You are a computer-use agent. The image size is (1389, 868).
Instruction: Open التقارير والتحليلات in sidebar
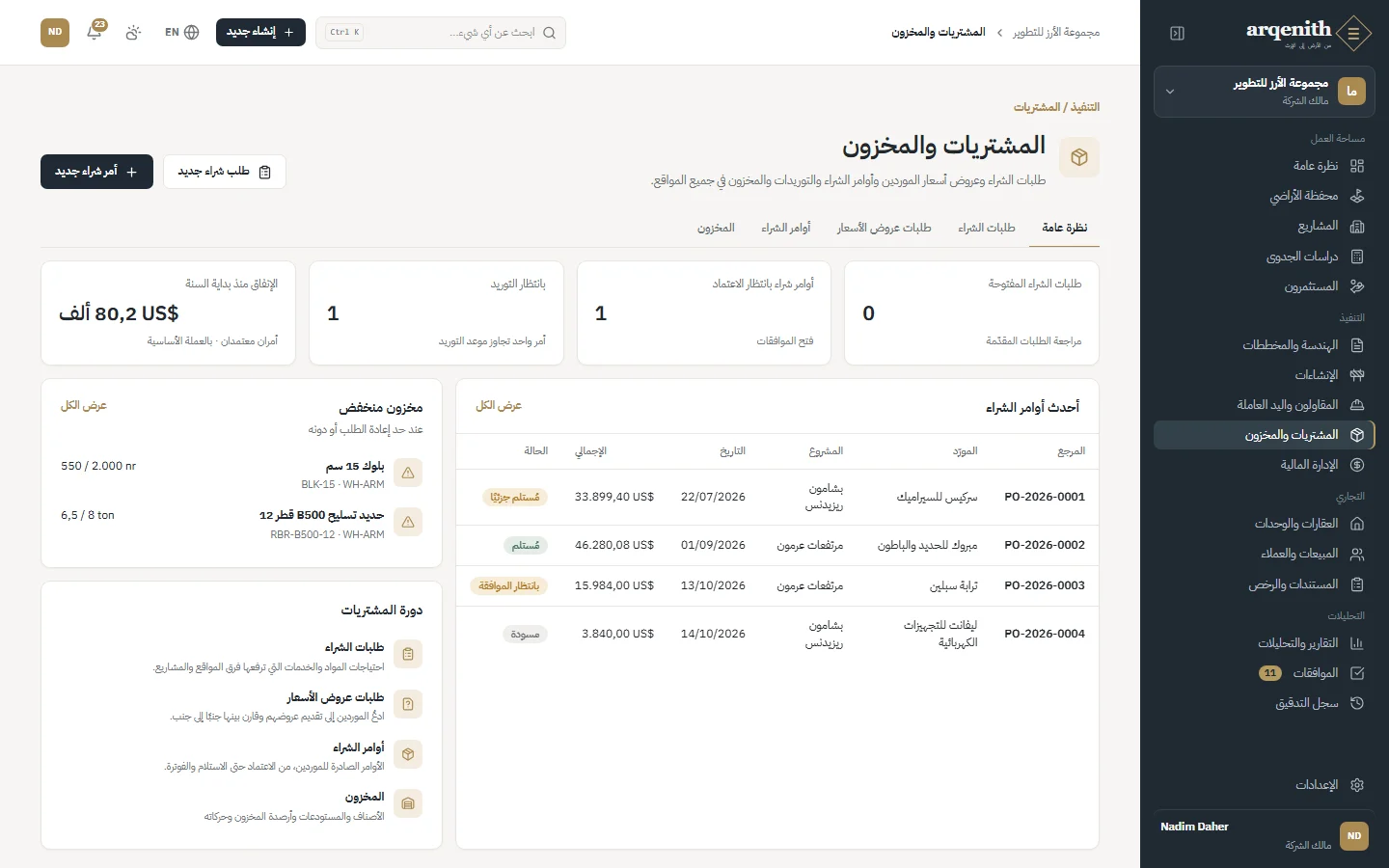(1265, 643)
